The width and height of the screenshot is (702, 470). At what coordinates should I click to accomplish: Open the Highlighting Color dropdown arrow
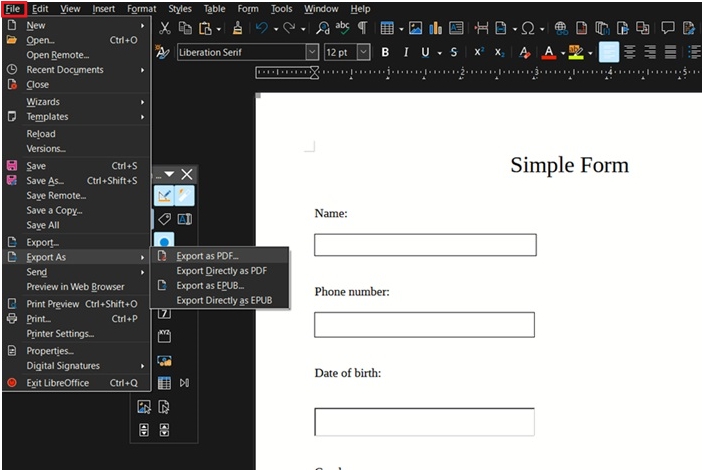(590, 53)
